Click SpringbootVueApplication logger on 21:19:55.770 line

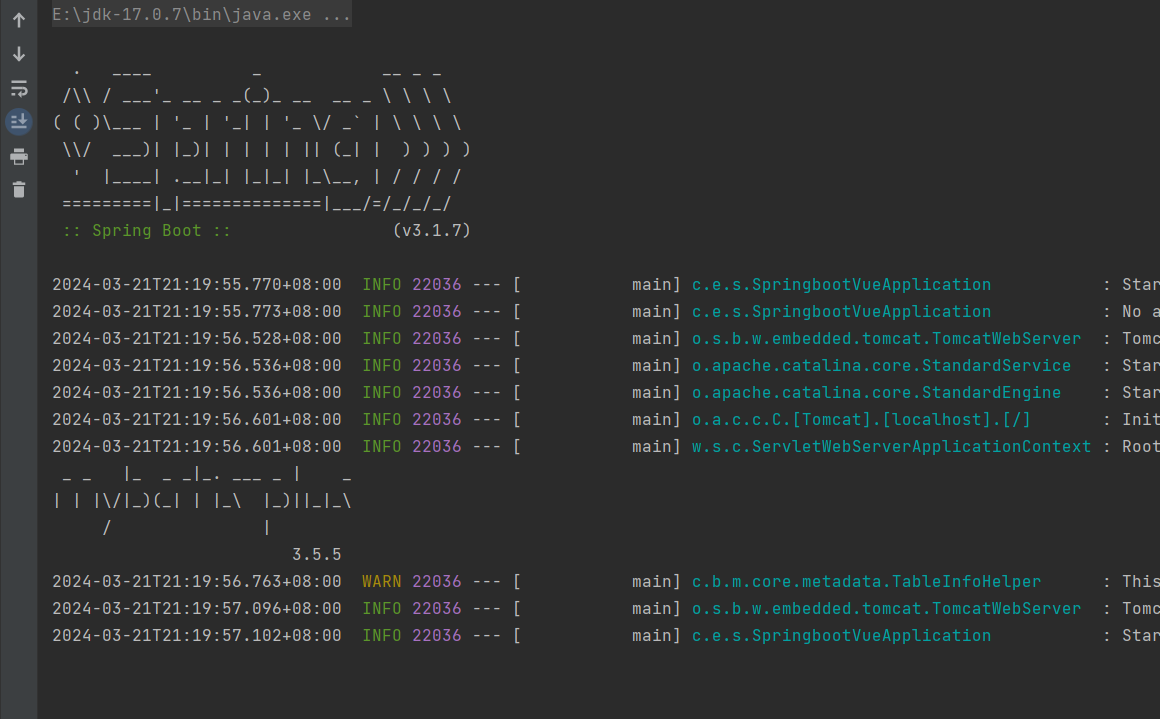(841, 285)
